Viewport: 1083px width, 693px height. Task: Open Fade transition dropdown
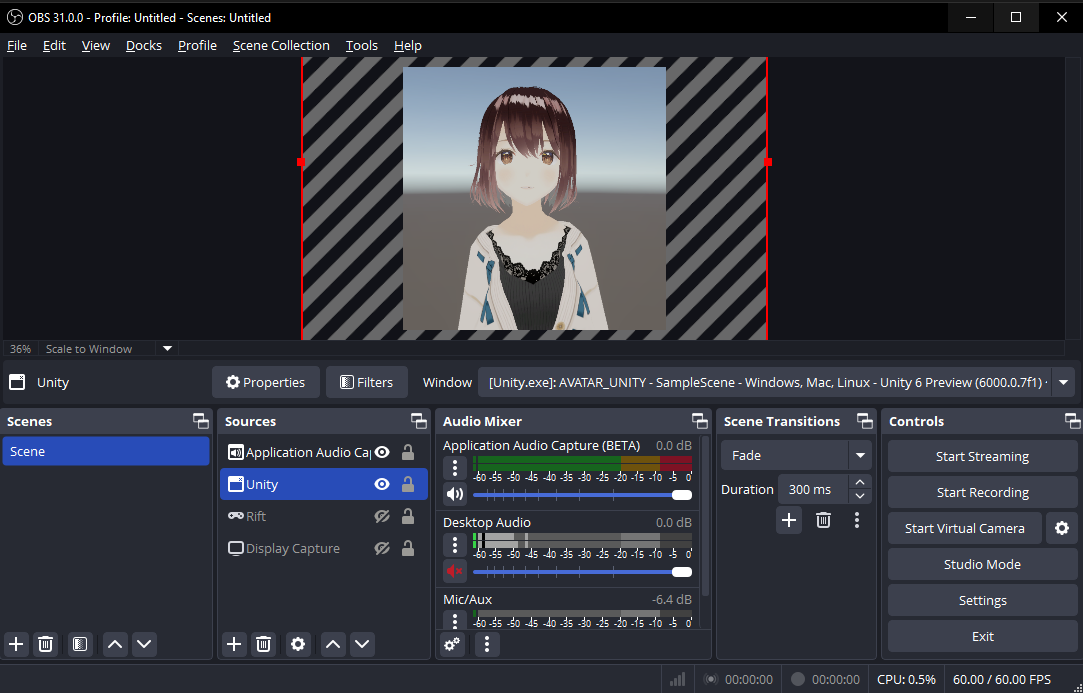796,455
